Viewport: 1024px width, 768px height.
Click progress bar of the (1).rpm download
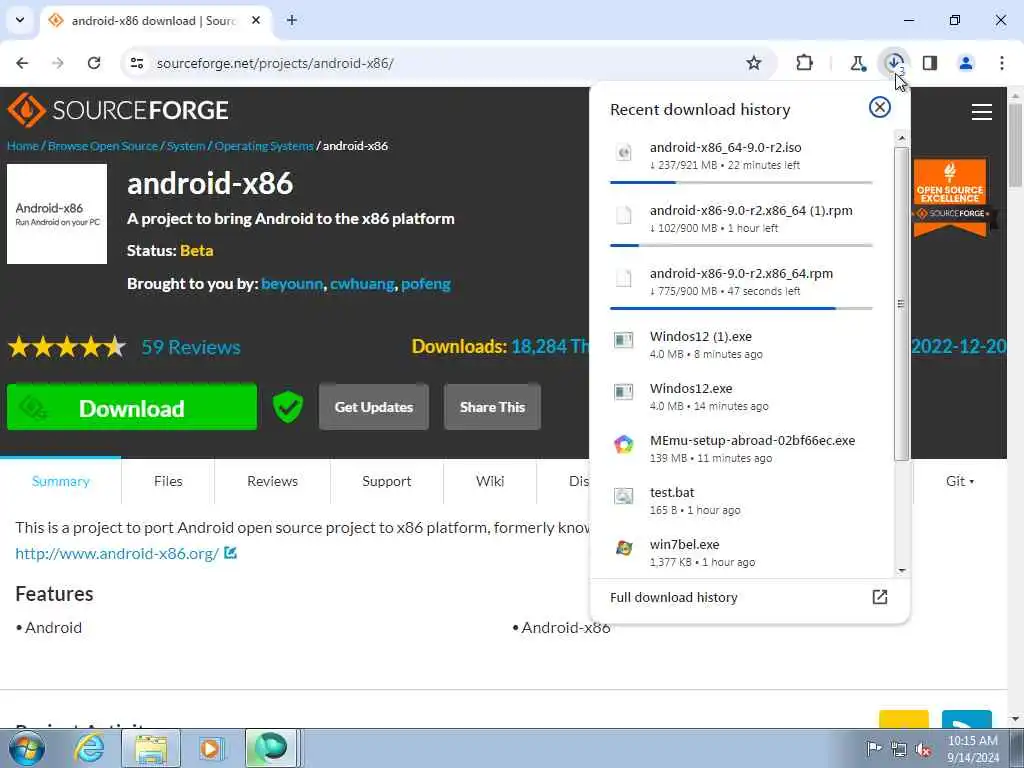[741, 246]
